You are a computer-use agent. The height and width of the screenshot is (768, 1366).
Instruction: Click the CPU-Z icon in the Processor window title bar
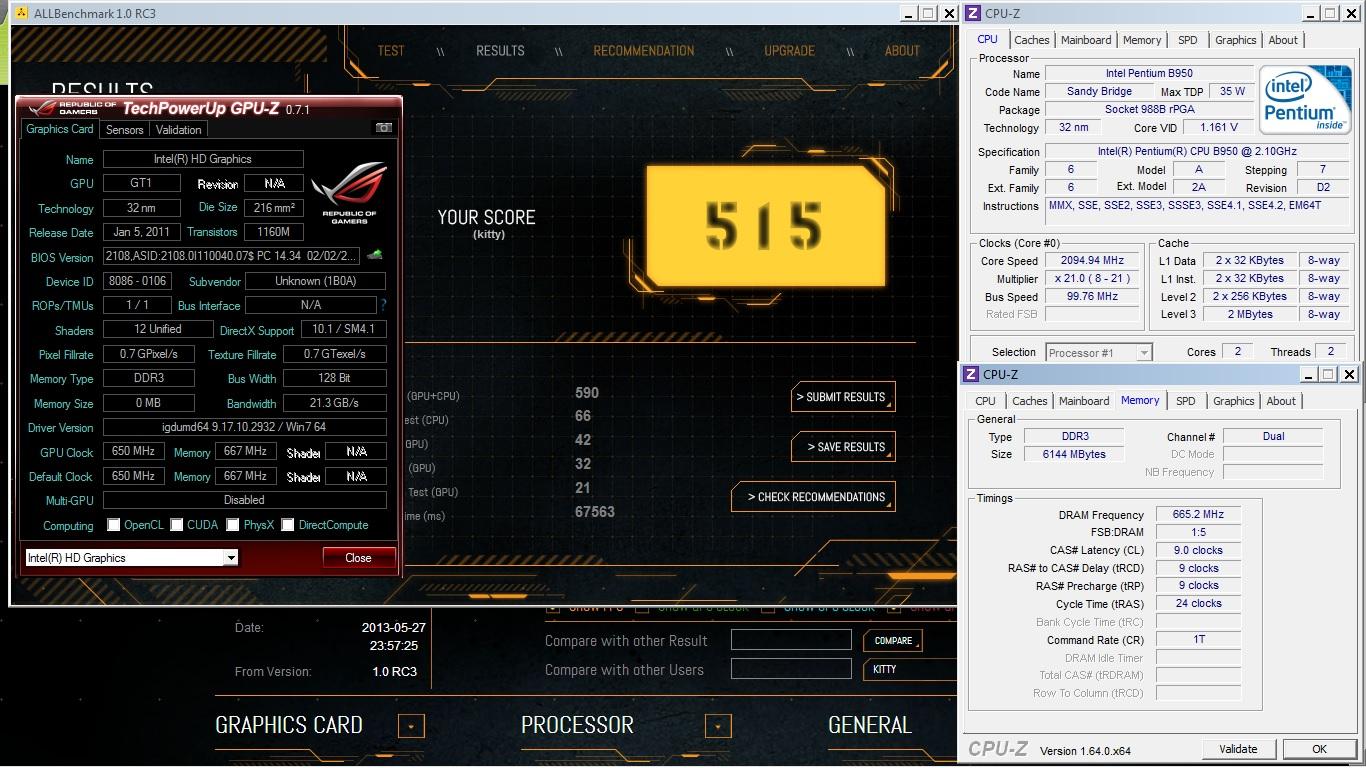click(x=972, y=13)
